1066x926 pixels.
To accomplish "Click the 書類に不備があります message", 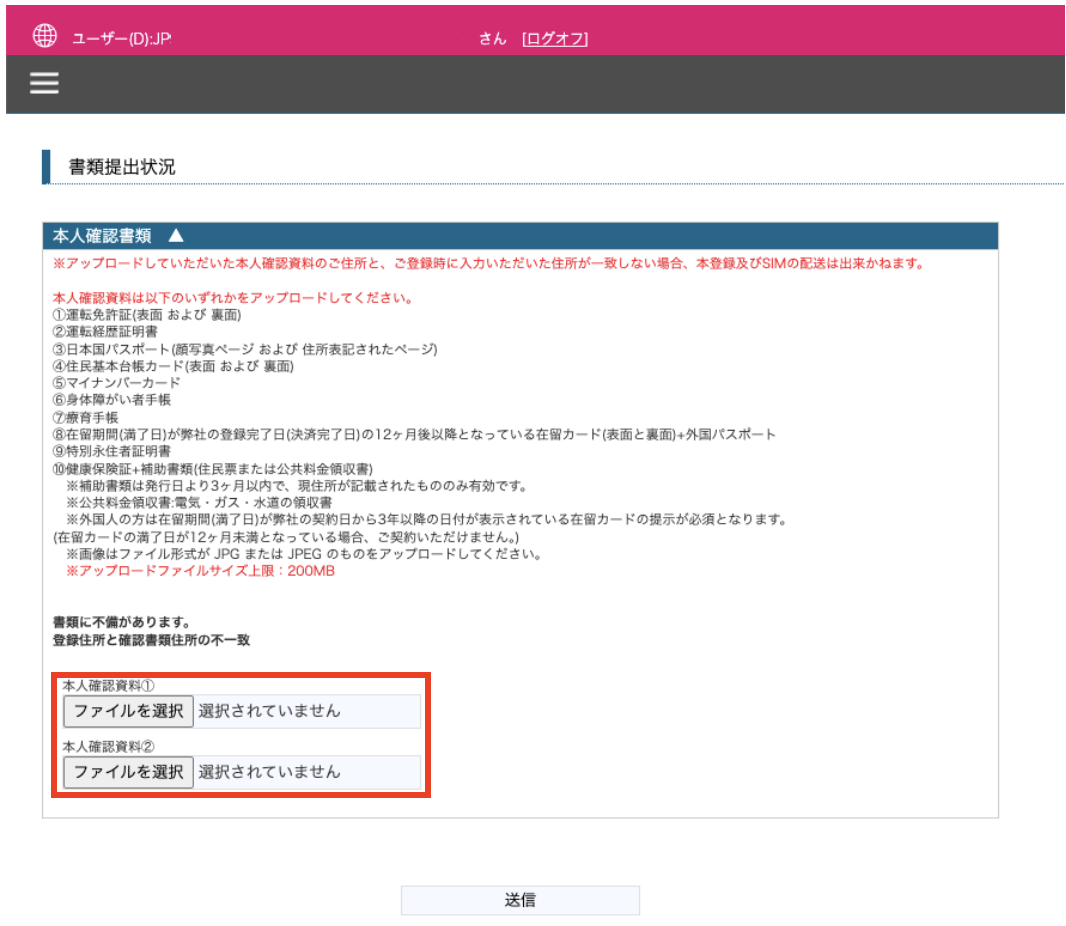I will (x=122, y=622).
